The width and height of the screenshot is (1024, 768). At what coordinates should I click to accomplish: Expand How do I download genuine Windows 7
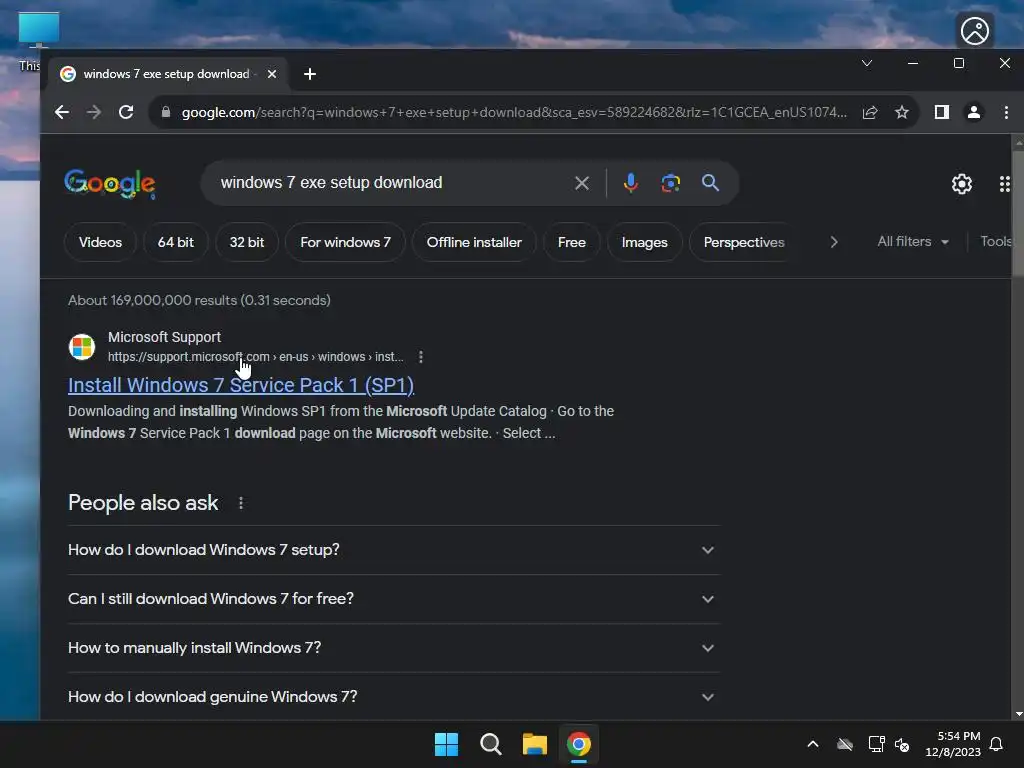pyautogui.click(x=394, y=697)
